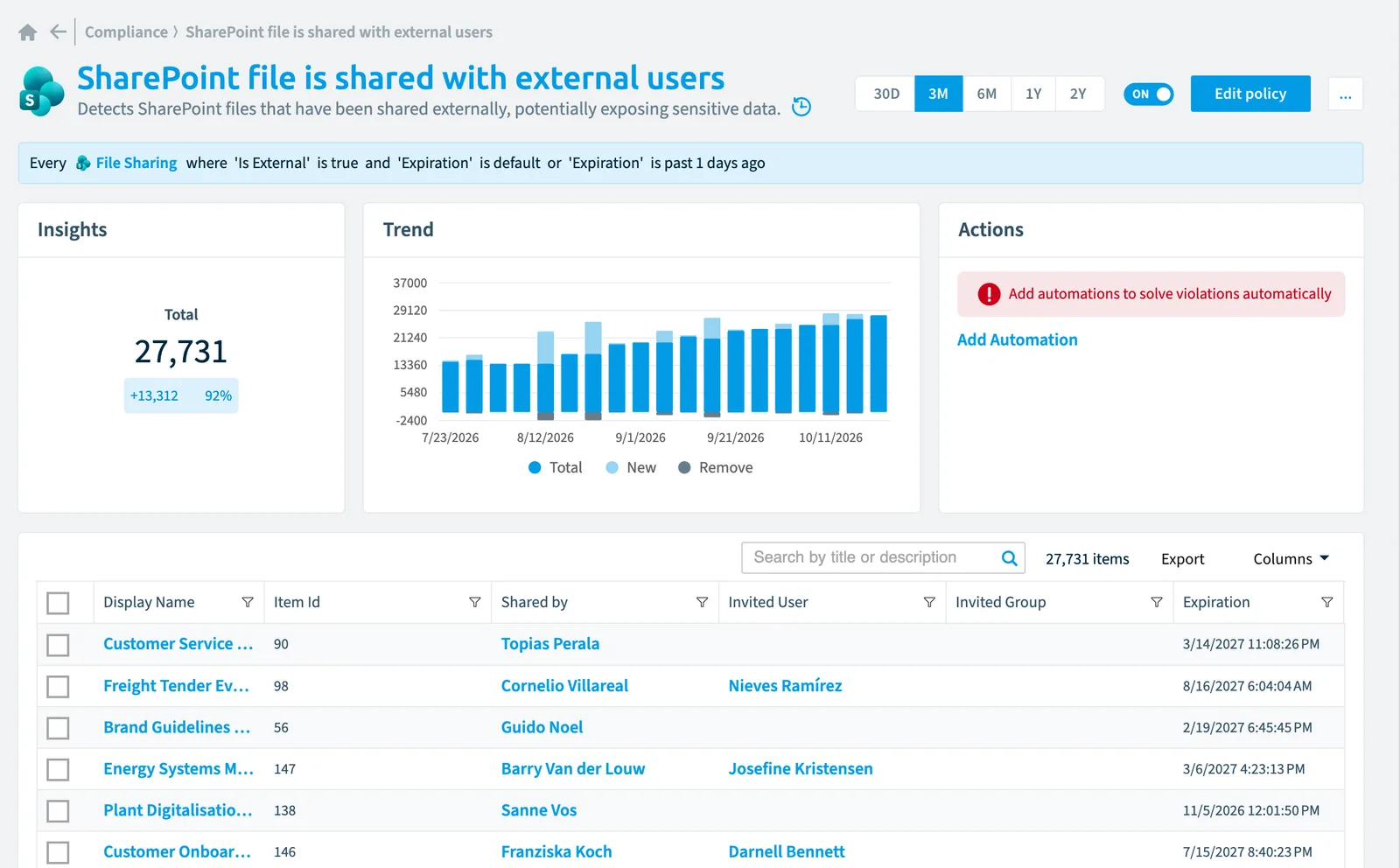The width and height of the screenshot is (1400, 868).
Task: Select the 6M time range
Action: (986, 94)
